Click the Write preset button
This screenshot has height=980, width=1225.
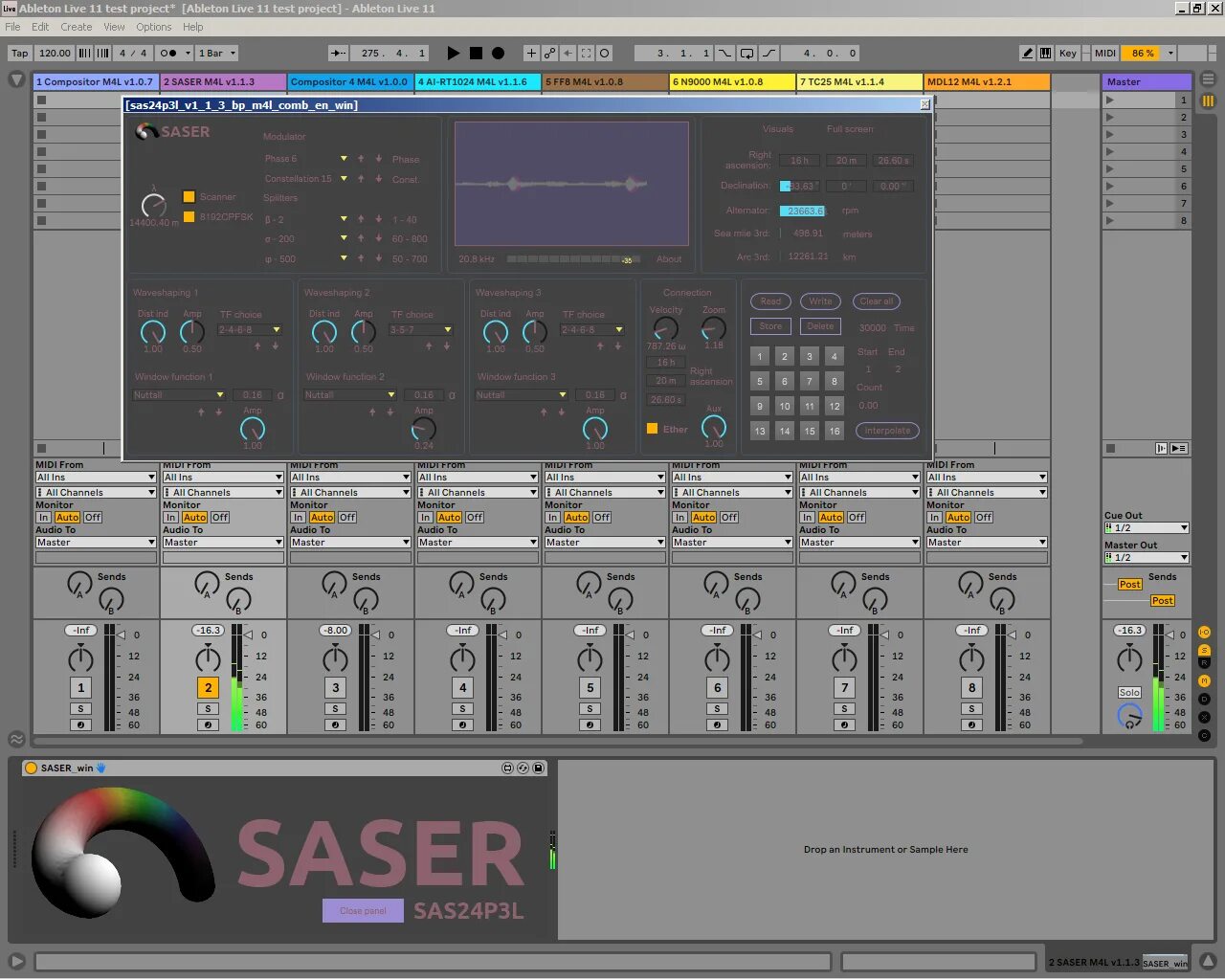coord(820,301)
